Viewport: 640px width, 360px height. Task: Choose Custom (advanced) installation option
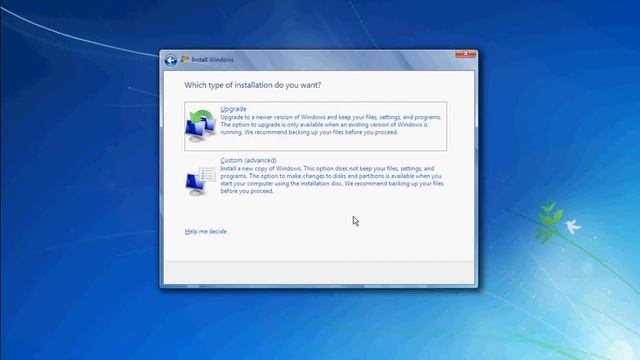point(316,176)
